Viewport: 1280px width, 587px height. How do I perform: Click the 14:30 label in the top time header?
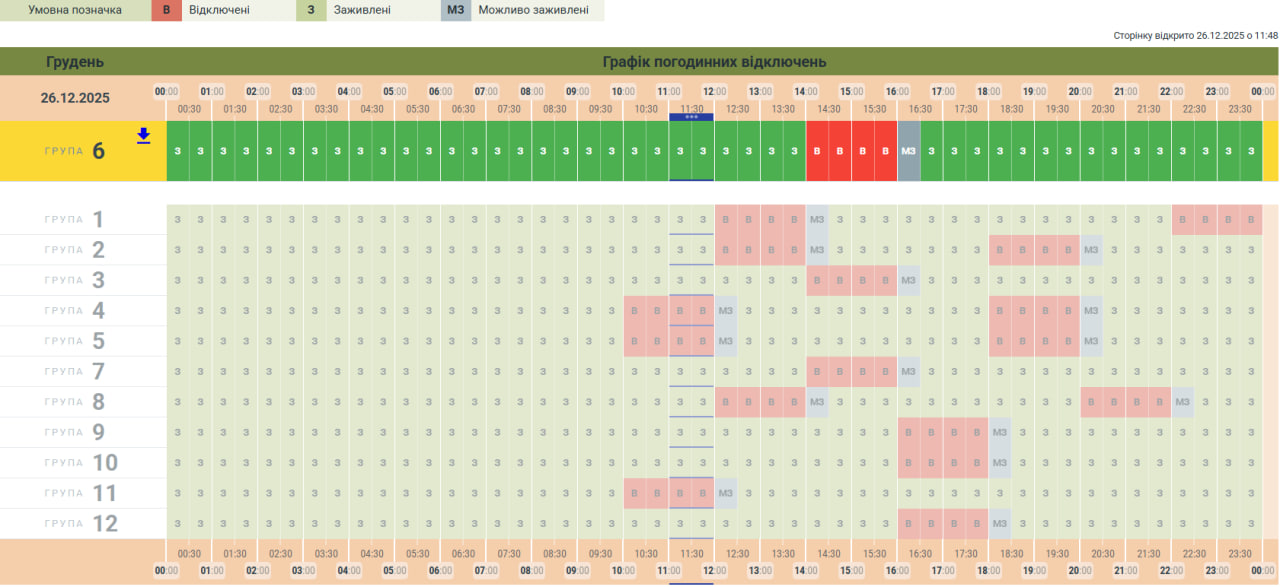tap(829, 109)
